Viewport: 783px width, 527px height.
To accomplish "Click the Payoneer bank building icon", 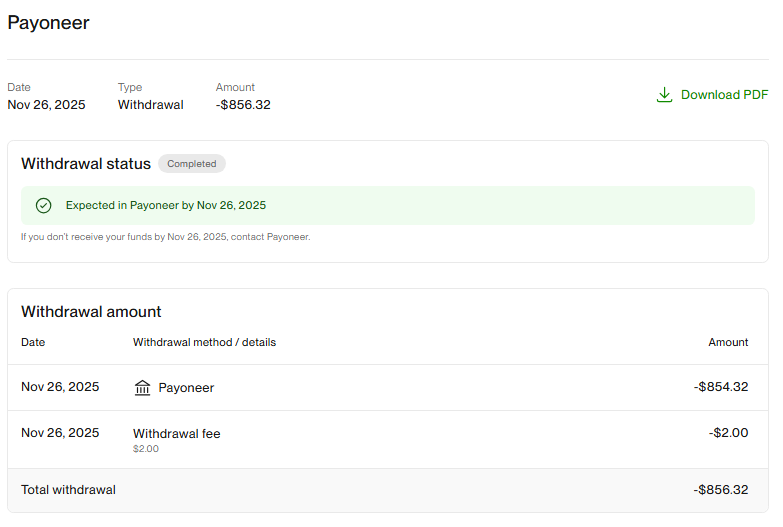I will (143, 387).
